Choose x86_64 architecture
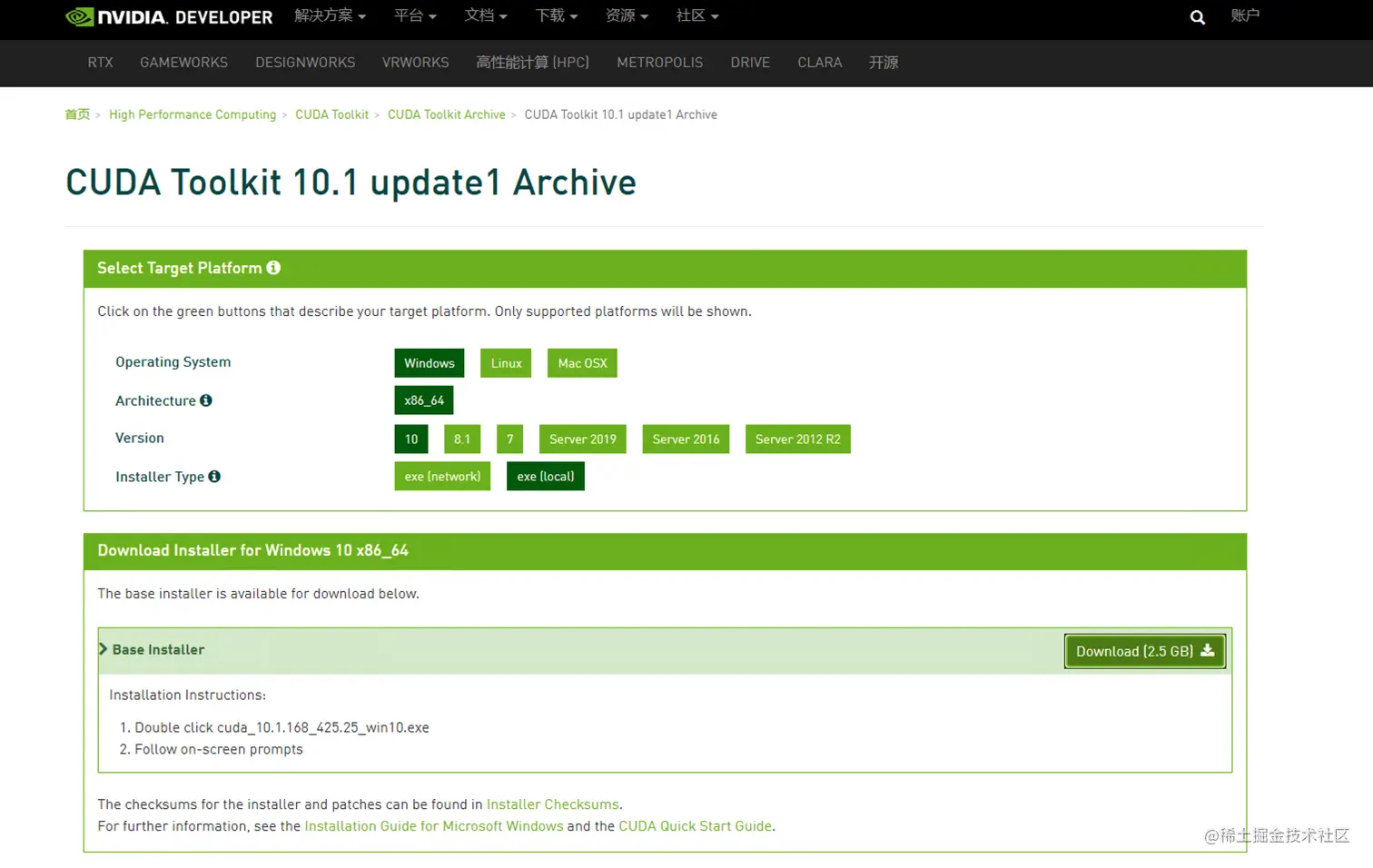1373x868 pixels. click(x=424, y=400)
